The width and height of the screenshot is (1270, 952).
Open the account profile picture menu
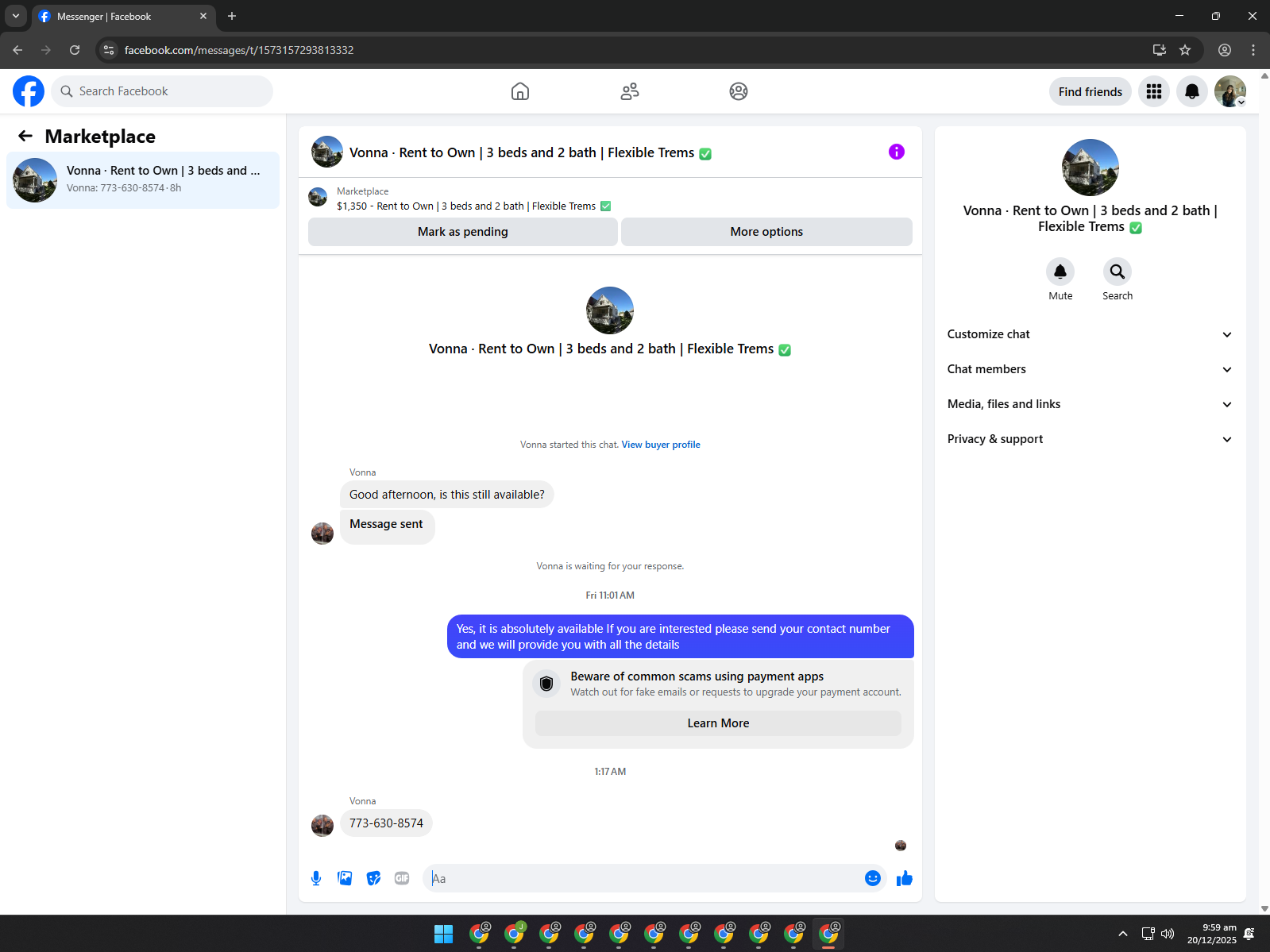[x=1230, y=91]
